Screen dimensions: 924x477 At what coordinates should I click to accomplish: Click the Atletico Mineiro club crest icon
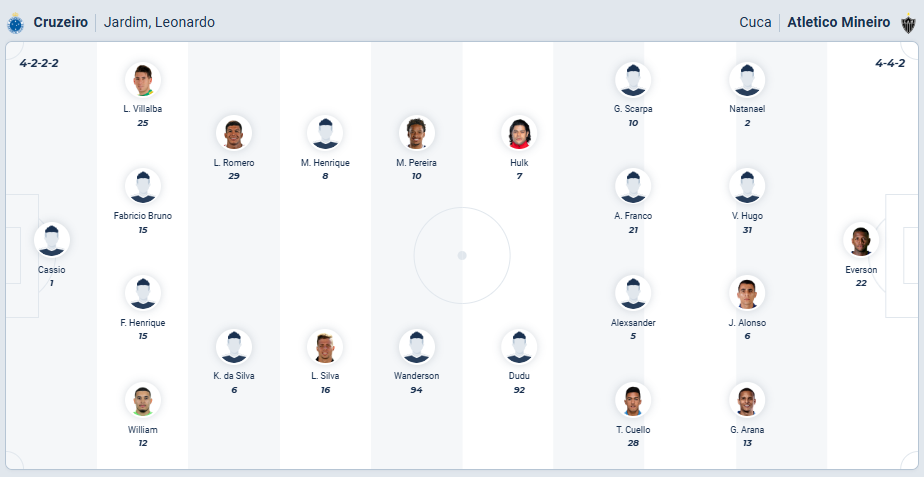(x=909, y=22)
